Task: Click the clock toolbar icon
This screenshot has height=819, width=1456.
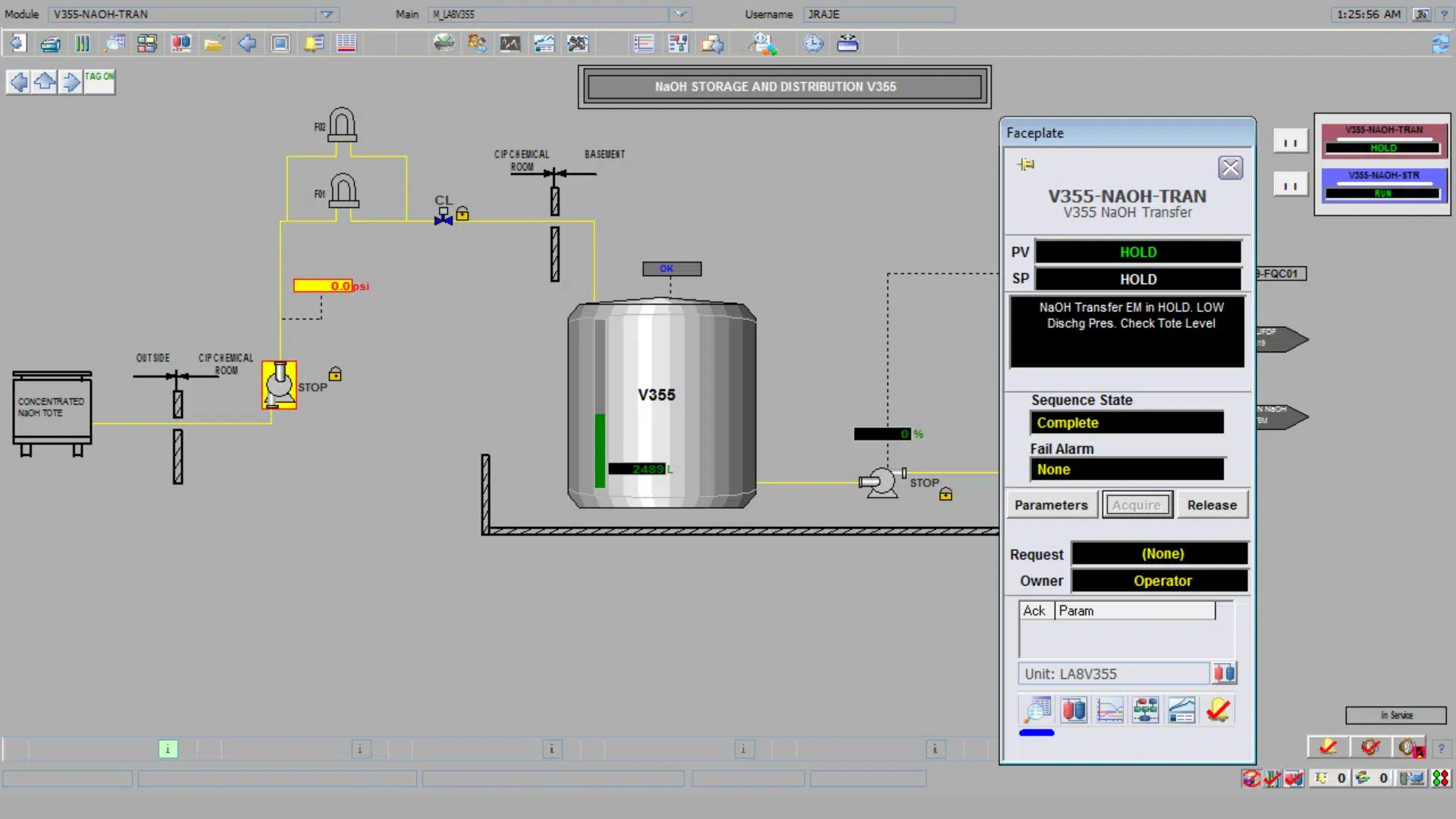Action: [x=814, y=43]
